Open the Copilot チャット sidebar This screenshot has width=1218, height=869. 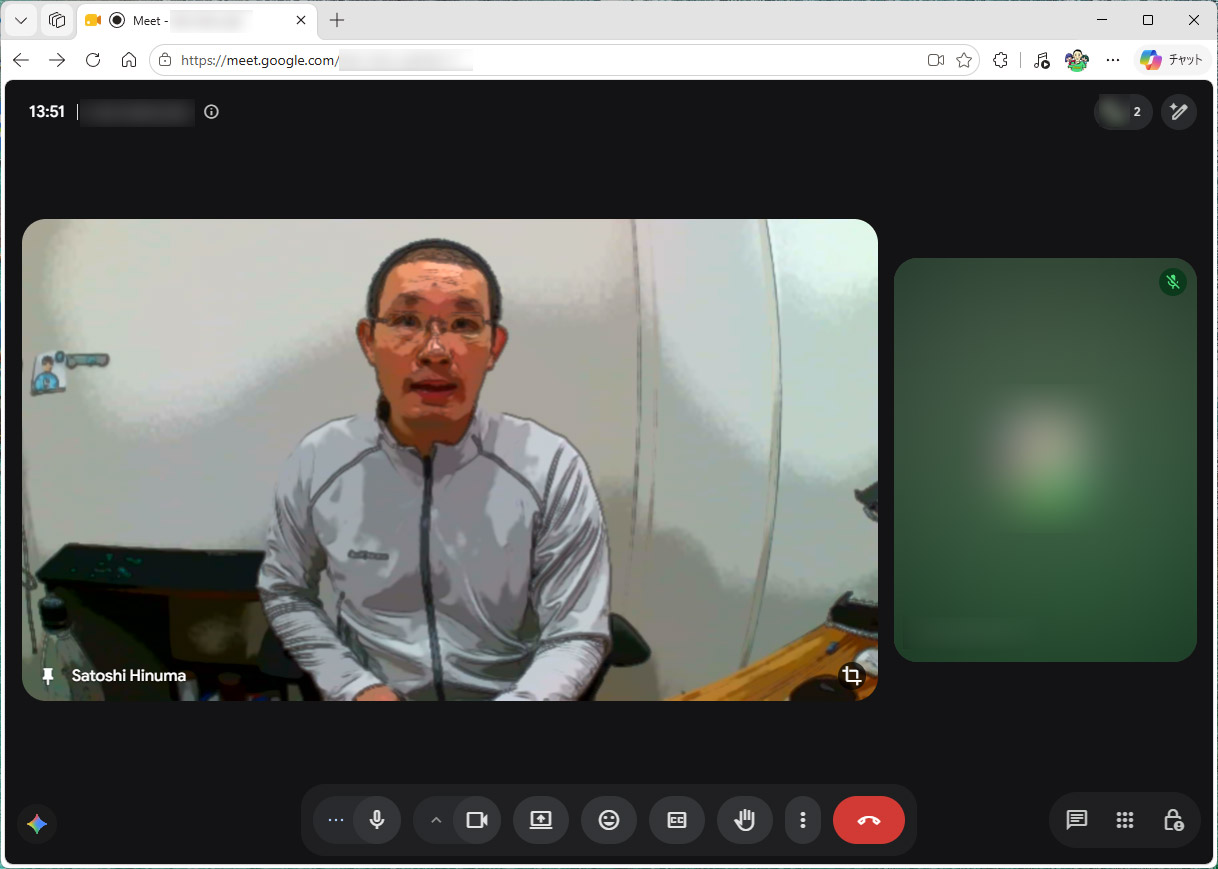tap(1171, 60)
